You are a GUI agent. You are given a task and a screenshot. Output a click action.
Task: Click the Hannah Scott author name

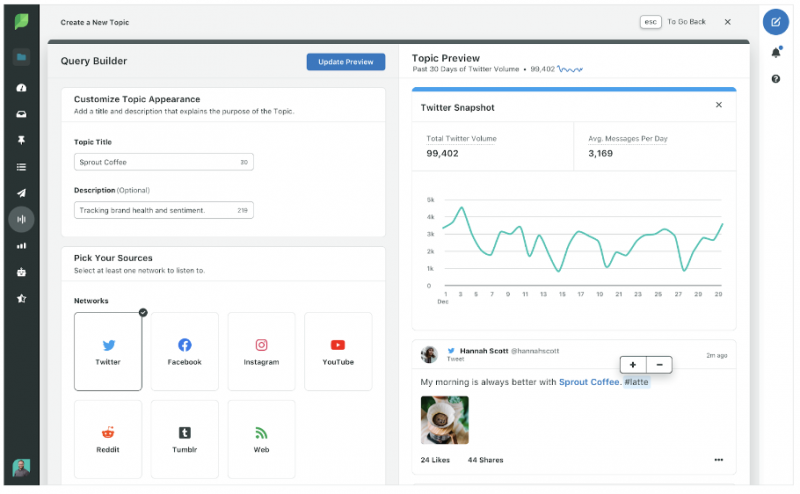pyautogui.click(x=484, y=351)
